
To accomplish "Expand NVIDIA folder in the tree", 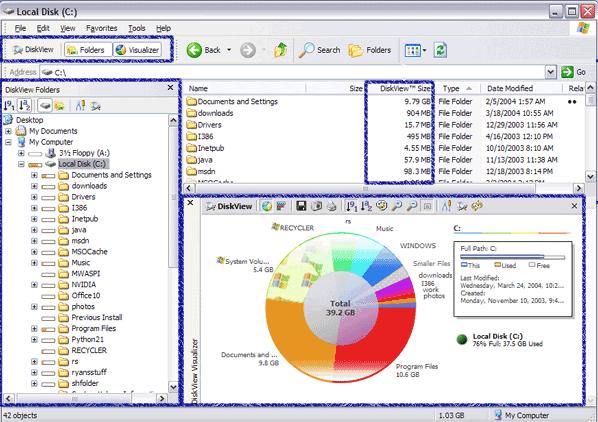I will [34, 284].
